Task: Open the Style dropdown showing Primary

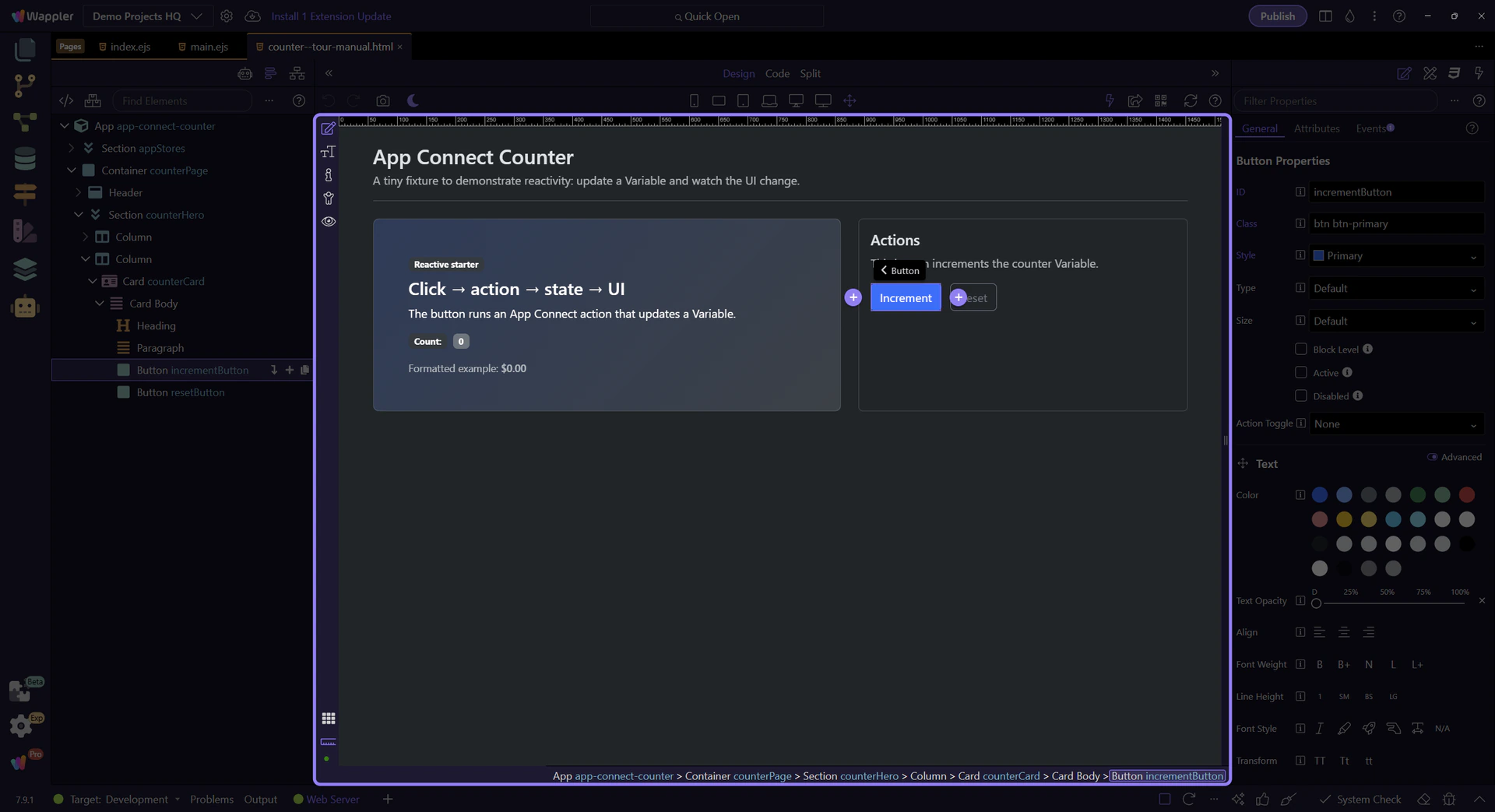Action: point(1395,256)
